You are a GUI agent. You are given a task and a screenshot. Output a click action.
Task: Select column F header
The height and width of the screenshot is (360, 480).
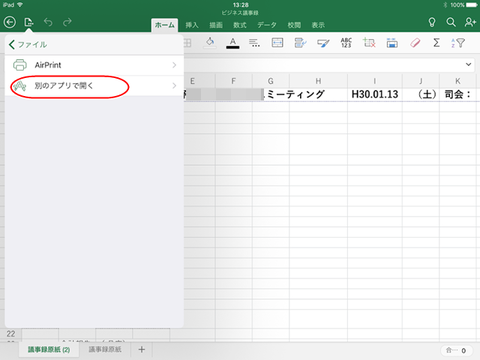(x=234, y=81)
